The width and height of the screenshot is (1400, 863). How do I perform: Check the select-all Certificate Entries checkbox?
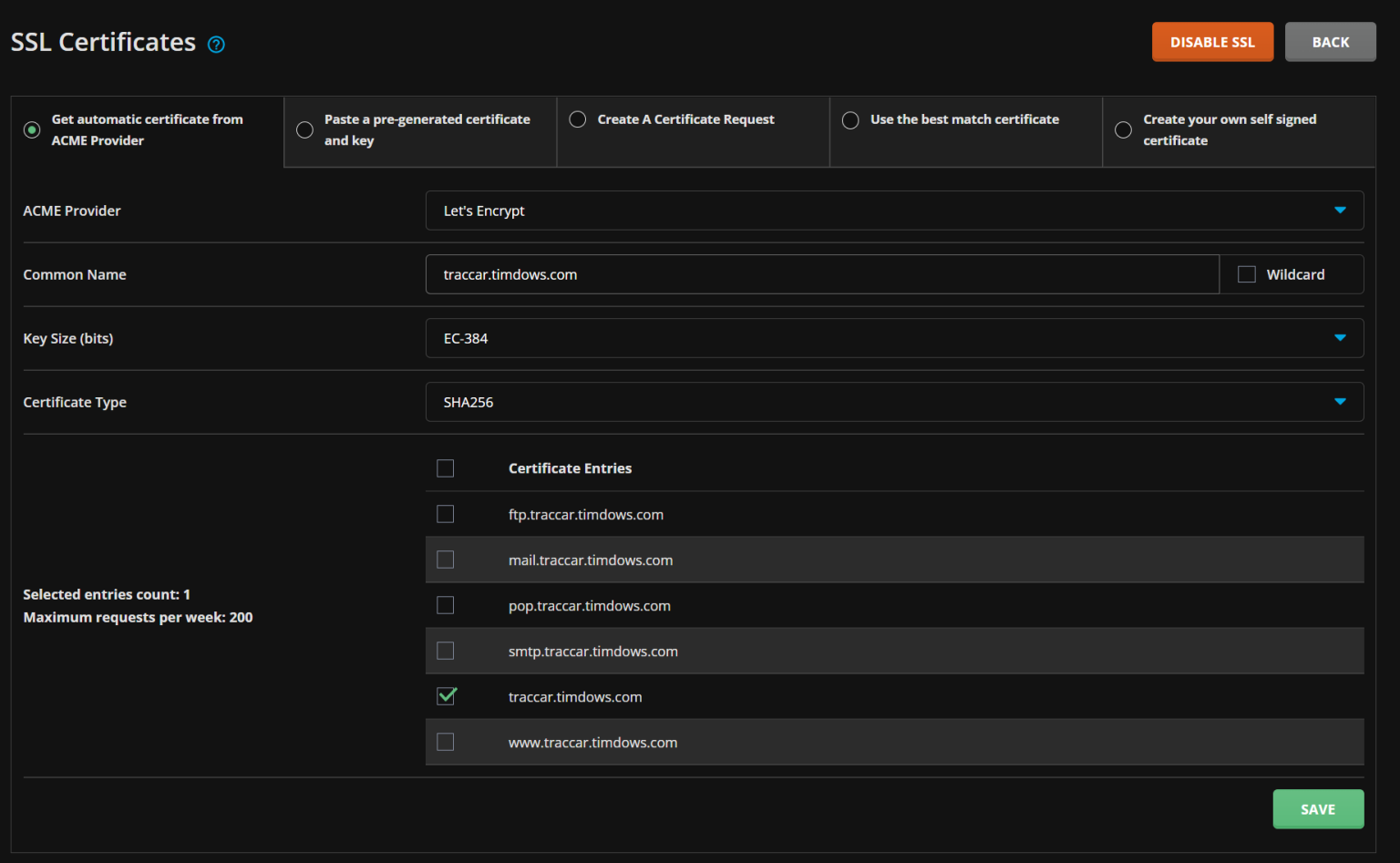click(x=446, y=468)
